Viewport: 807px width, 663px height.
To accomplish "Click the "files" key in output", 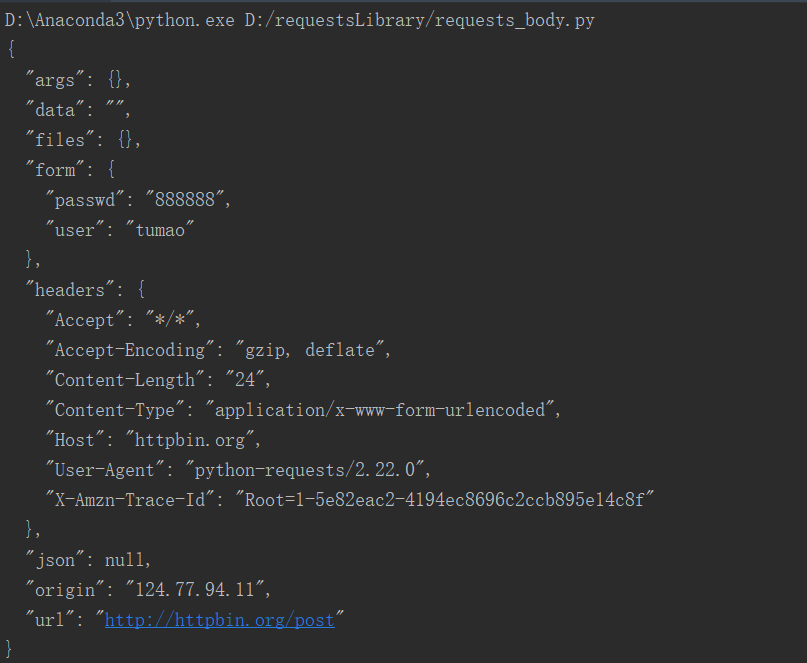I will 60,140.
